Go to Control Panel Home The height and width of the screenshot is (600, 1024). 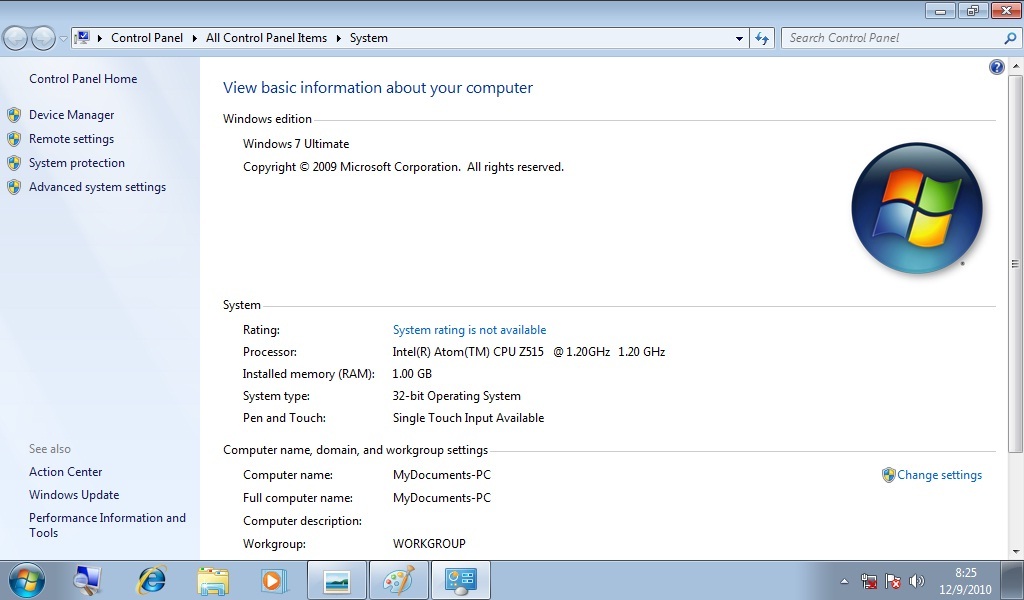point(83,79)
